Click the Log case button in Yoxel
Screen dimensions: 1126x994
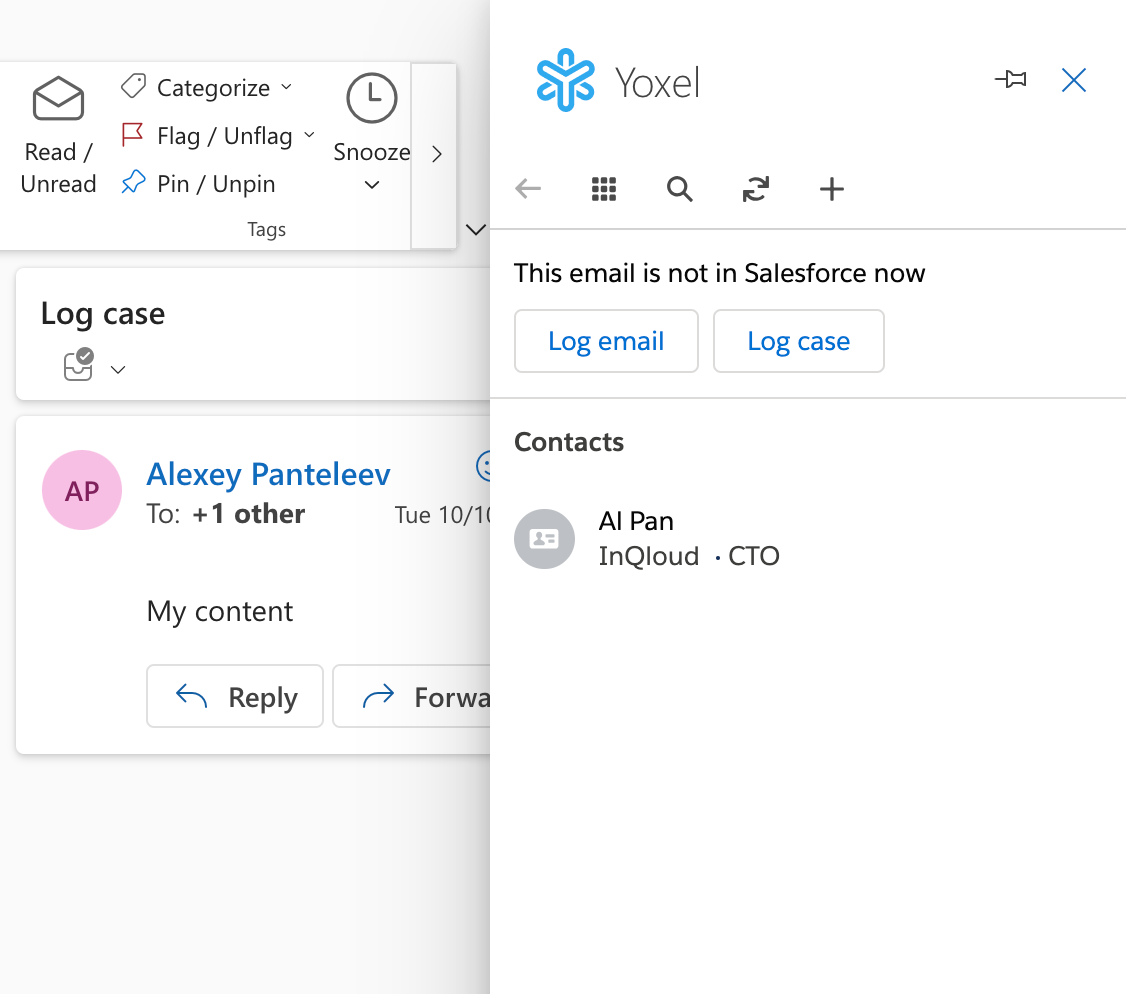(x=799, y=341)
